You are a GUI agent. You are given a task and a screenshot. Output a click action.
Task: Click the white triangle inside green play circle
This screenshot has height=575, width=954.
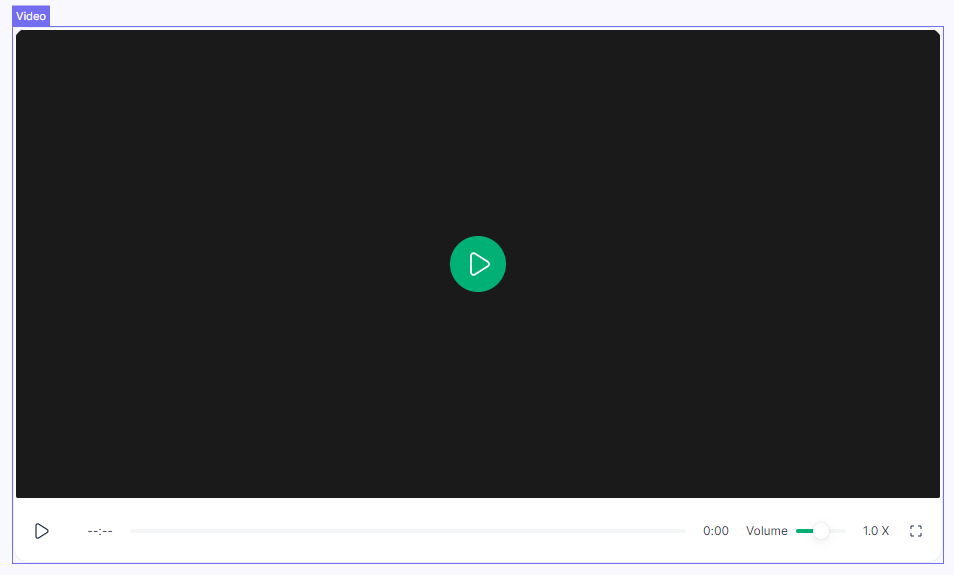pos(480,264)
